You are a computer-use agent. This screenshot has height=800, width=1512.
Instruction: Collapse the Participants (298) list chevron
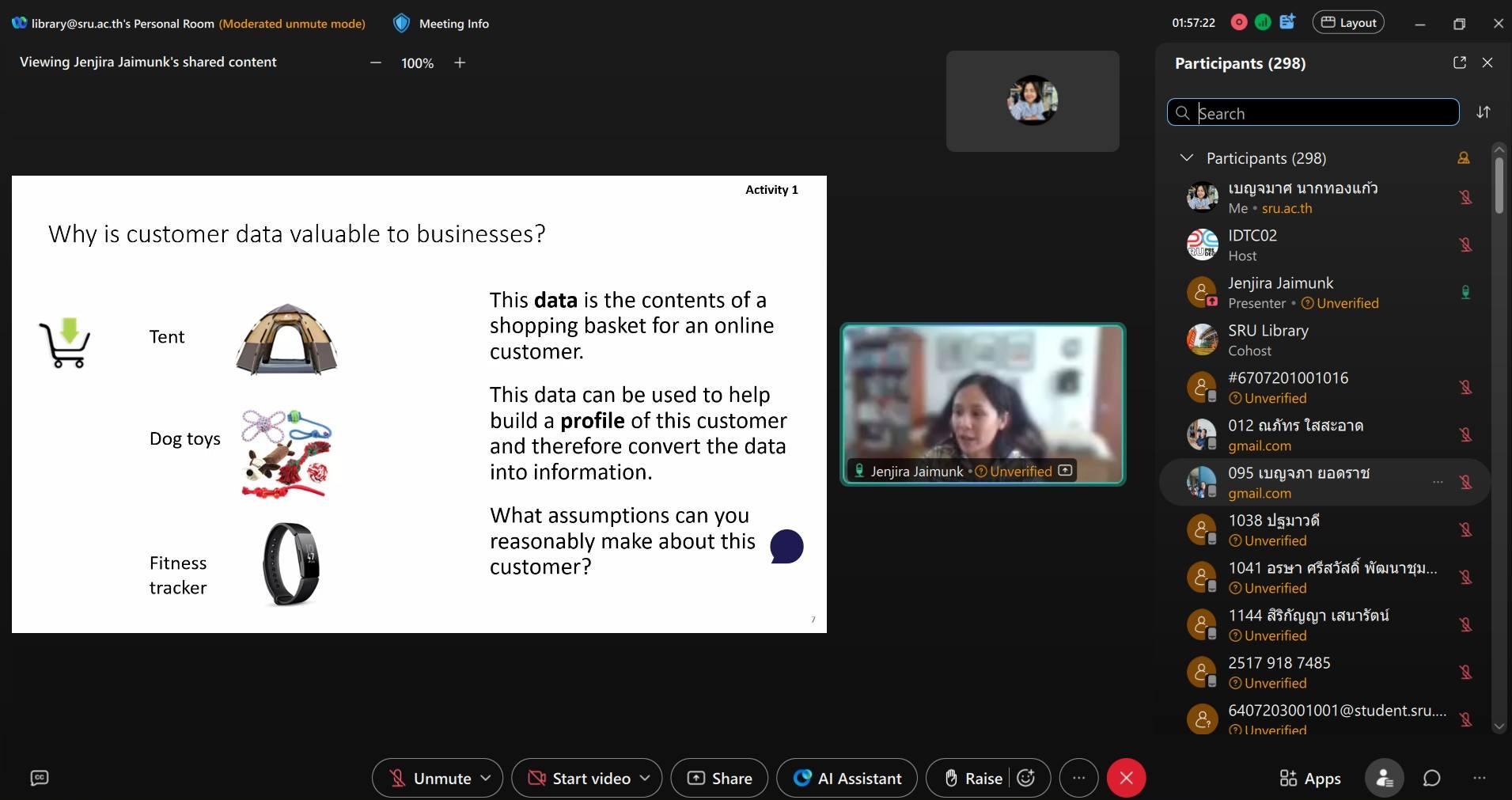coord(1186,158)
